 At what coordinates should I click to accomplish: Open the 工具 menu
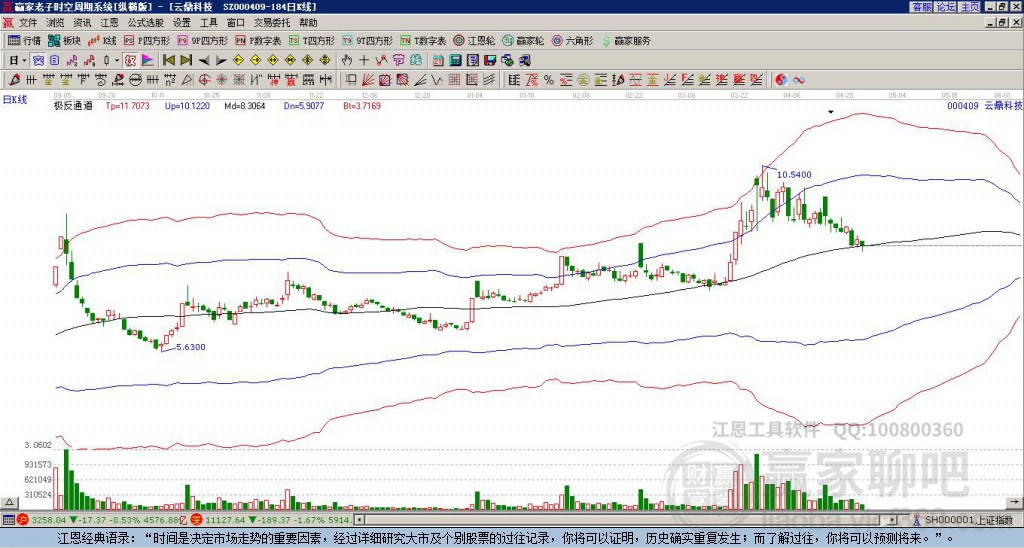(x=208, y=23)
